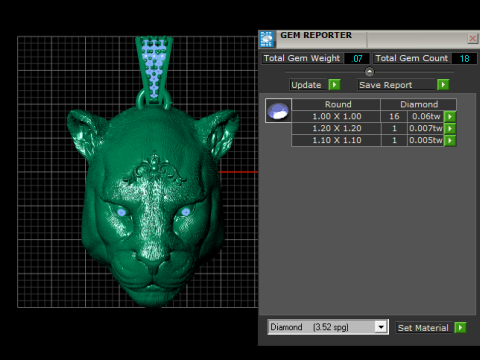Click the GEM REPORTER title bar text

pyautogui.click(x=316, y=35)
